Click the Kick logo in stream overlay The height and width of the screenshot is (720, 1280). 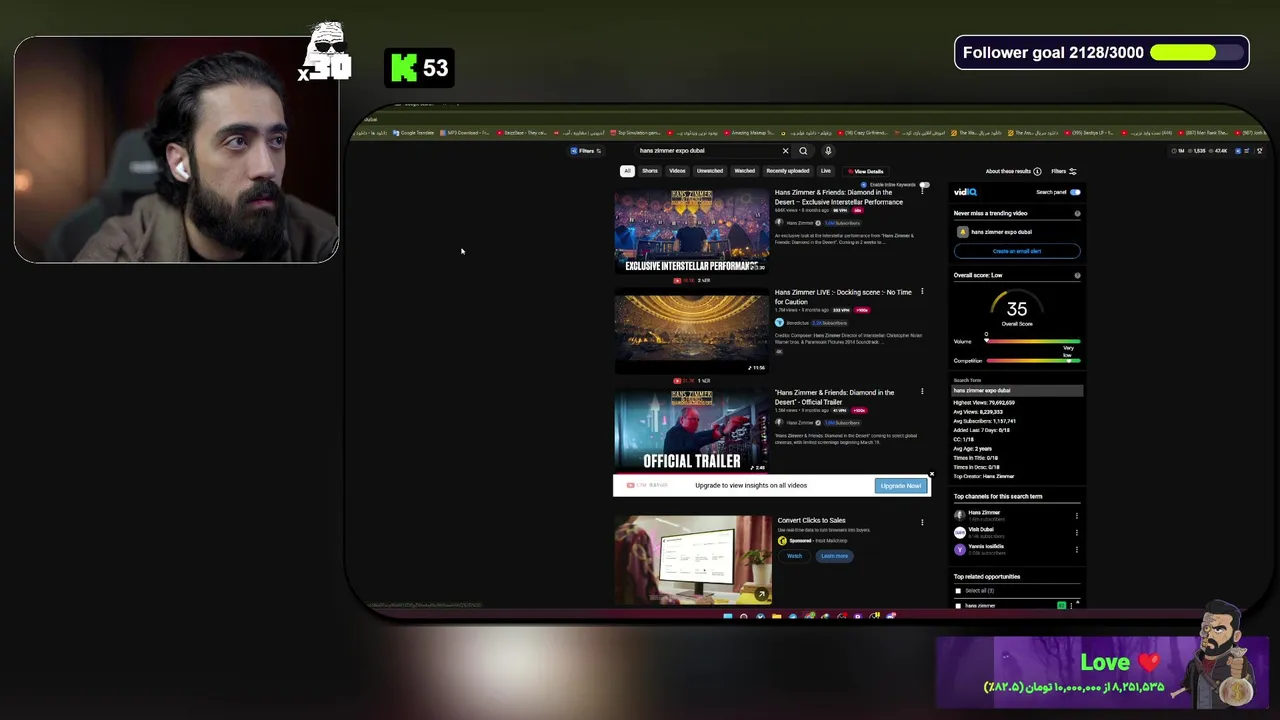point(403,68)
